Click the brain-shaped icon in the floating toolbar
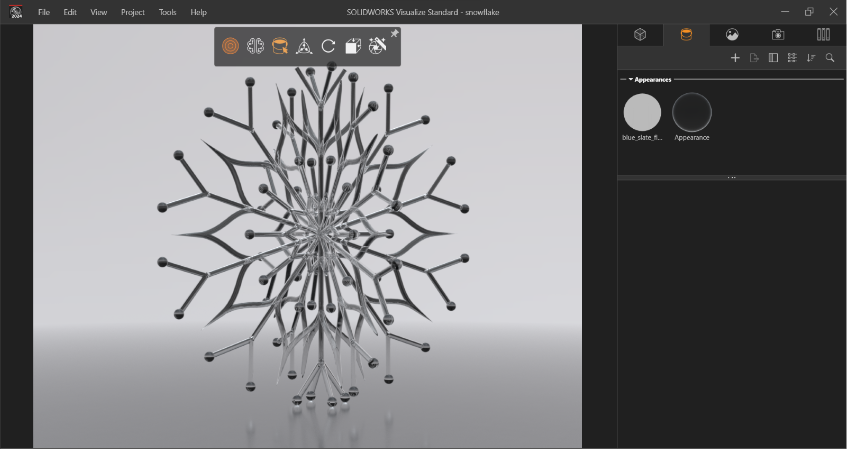 [255, 46]
